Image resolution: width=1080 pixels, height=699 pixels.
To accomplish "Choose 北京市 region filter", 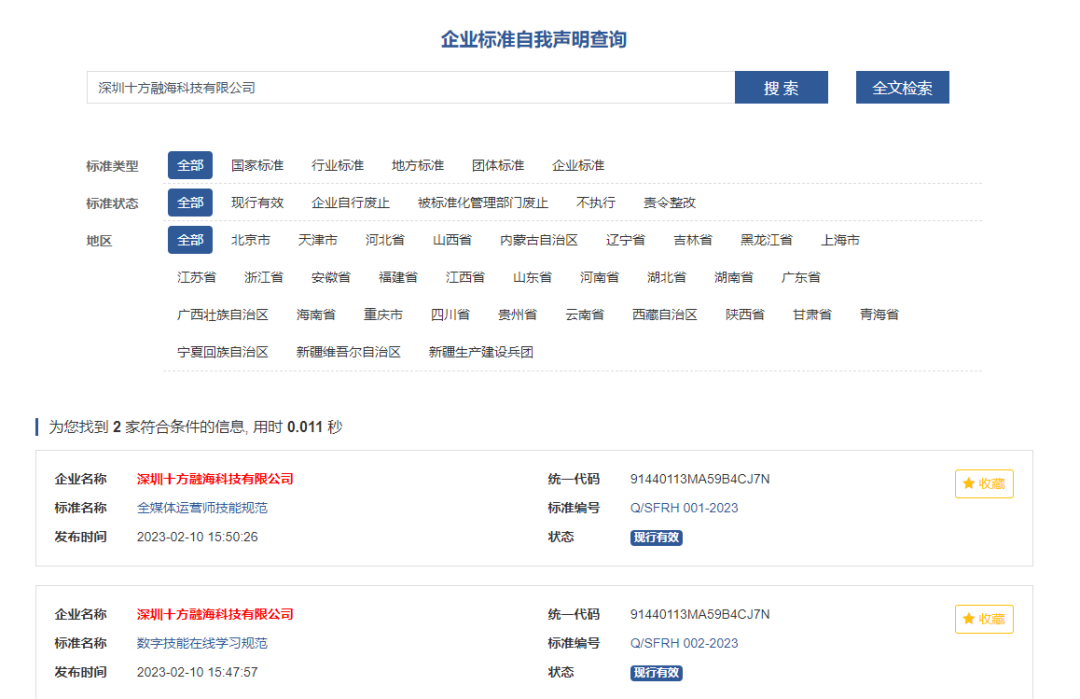I will 250,240.
